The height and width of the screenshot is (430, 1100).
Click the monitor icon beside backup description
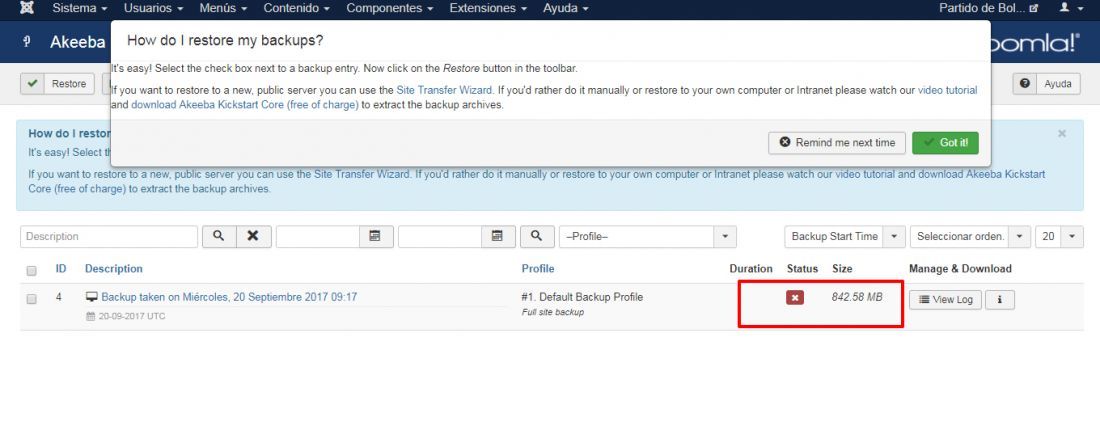pos(91,297)
